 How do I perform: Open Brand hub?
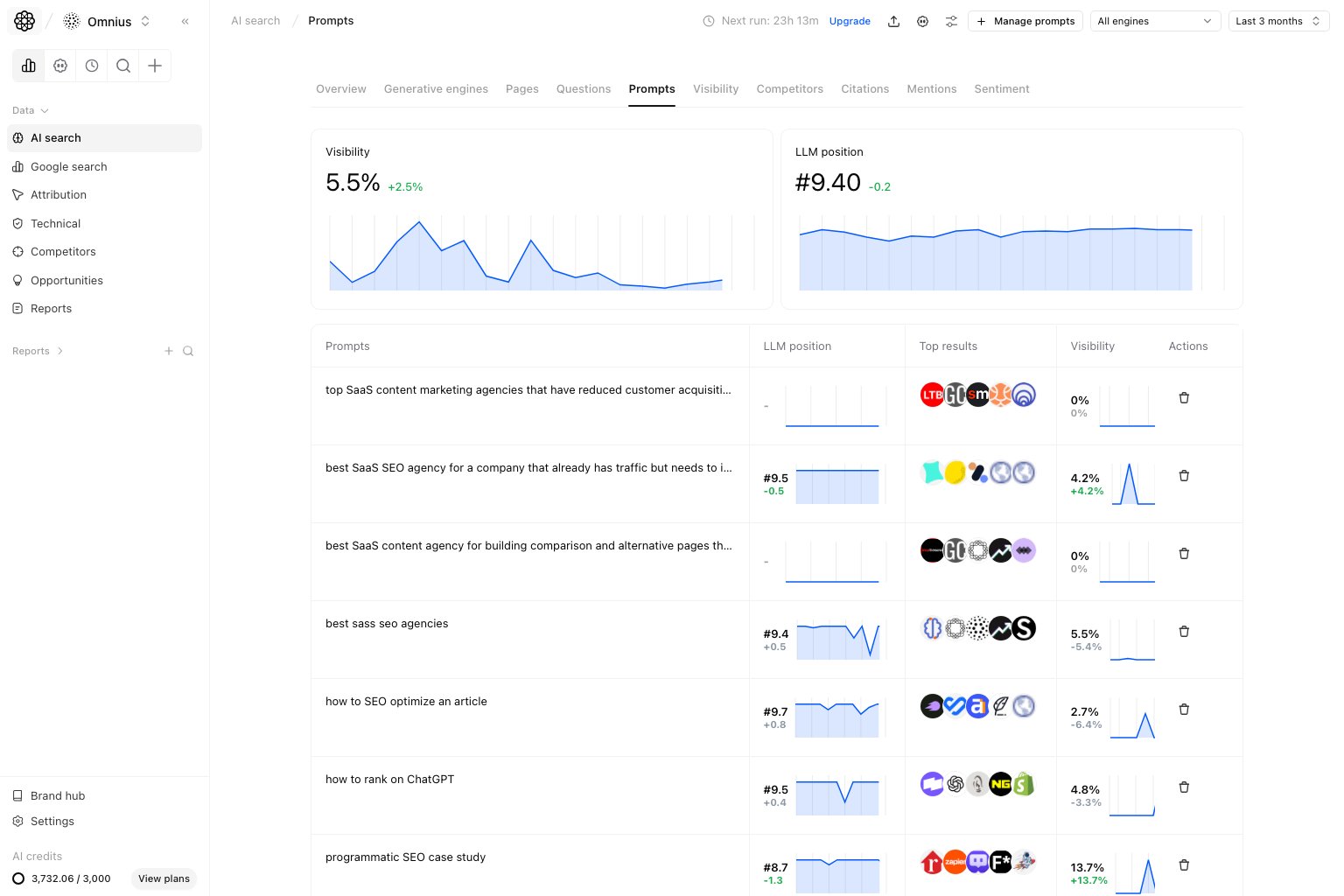pyautogui.click(x=104, y=795)
